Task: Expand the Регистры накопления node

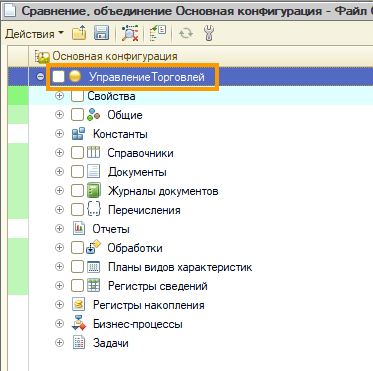Action: pyautogui.click(x=59, y=304)
